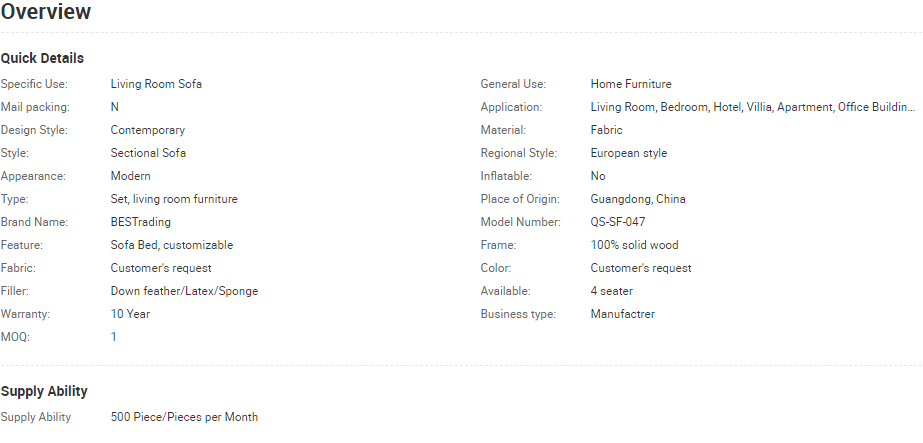This screenshot has width=923, height=443.
Task: Click the Quick Details section title
Action: click(42, 58)
